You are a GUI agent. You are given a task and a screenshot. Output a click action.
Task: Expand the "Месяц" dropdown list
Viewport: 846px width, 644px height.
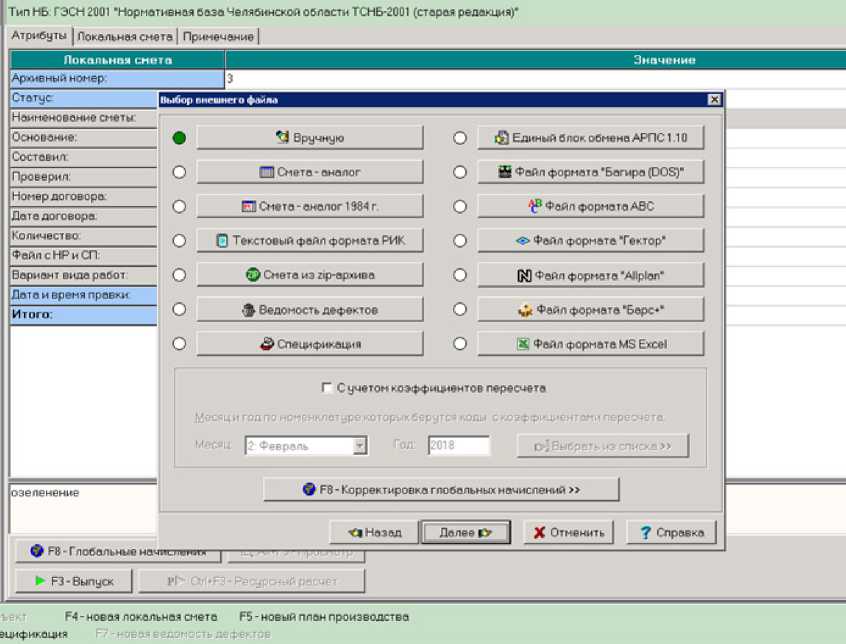click(360, 446)
